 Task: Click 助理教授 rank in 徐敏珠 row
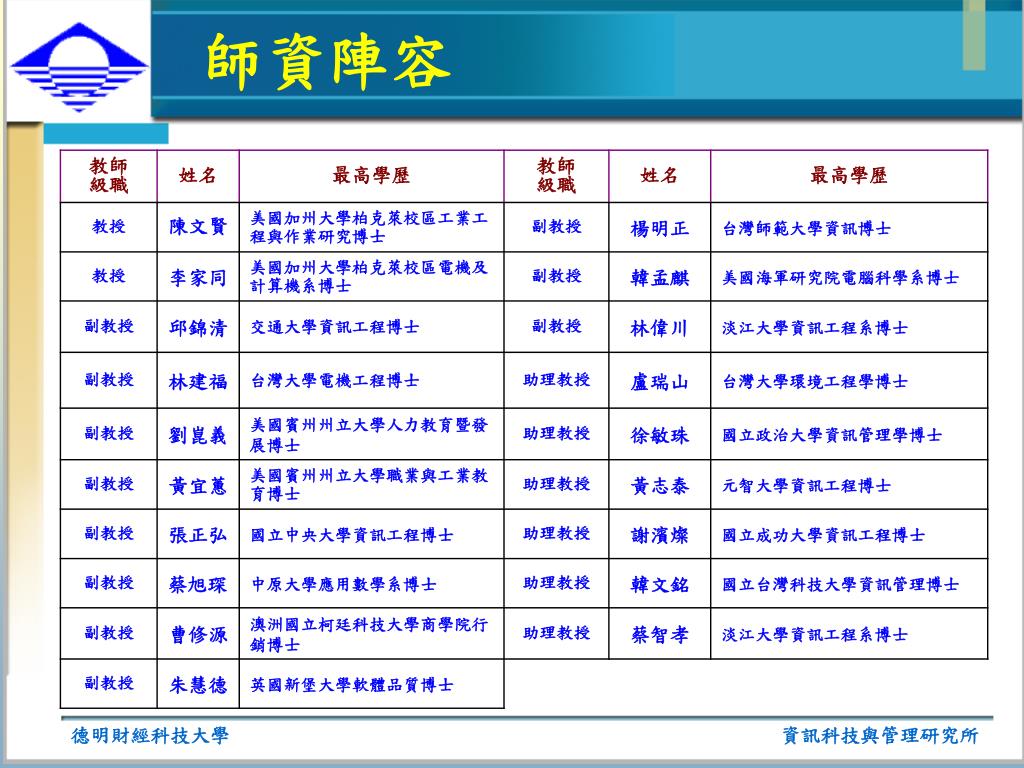point(556,434)
